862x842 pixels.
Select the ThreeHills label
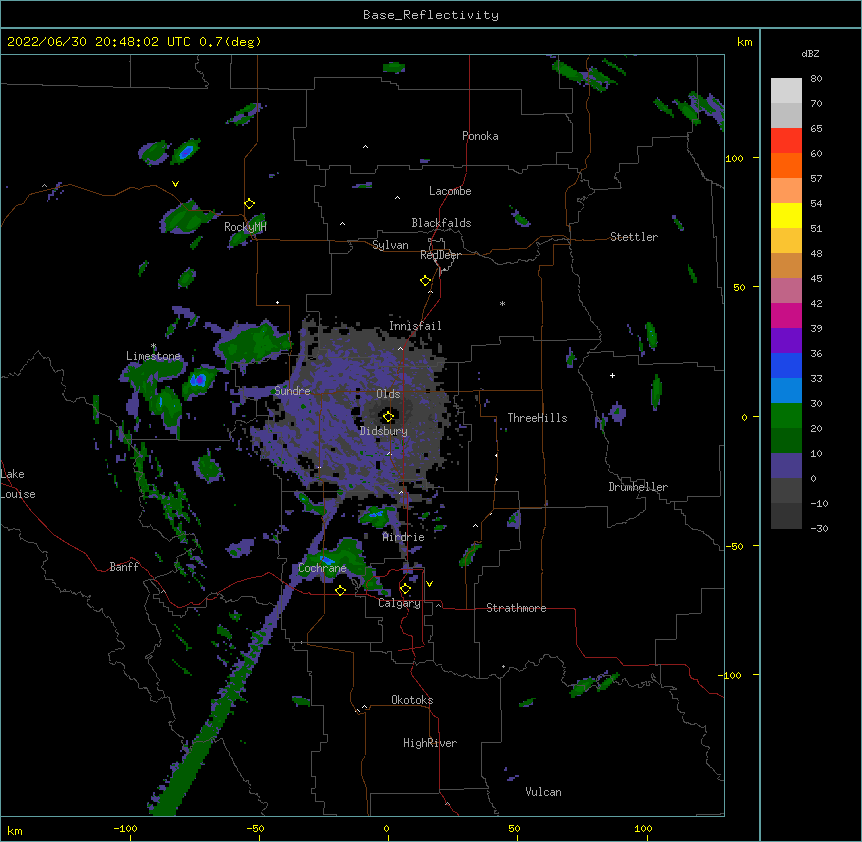(x=537, y=418)
